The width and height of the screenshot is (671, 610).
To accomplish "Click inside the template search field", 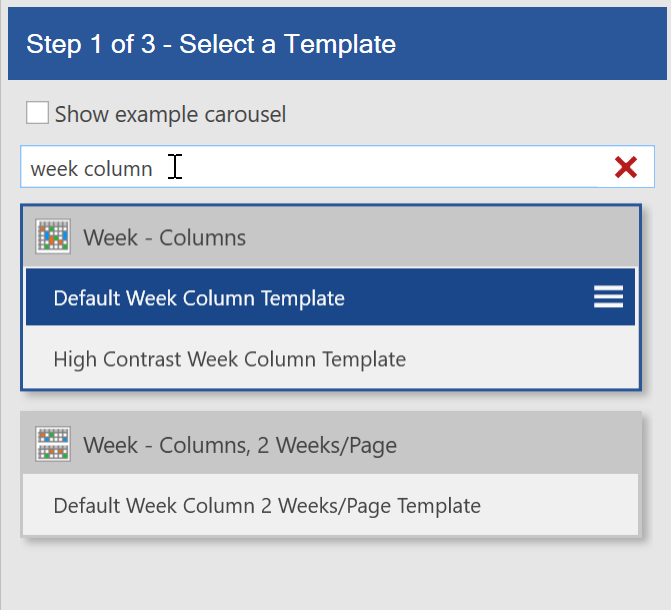I will [x=400, y=168].
